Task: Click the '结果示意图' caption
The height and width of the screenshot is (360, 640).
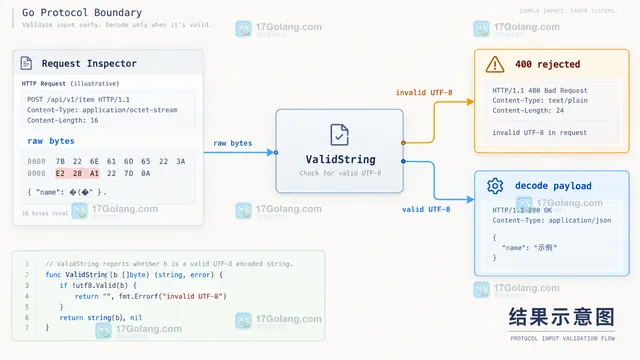Action: pos(562,317)
